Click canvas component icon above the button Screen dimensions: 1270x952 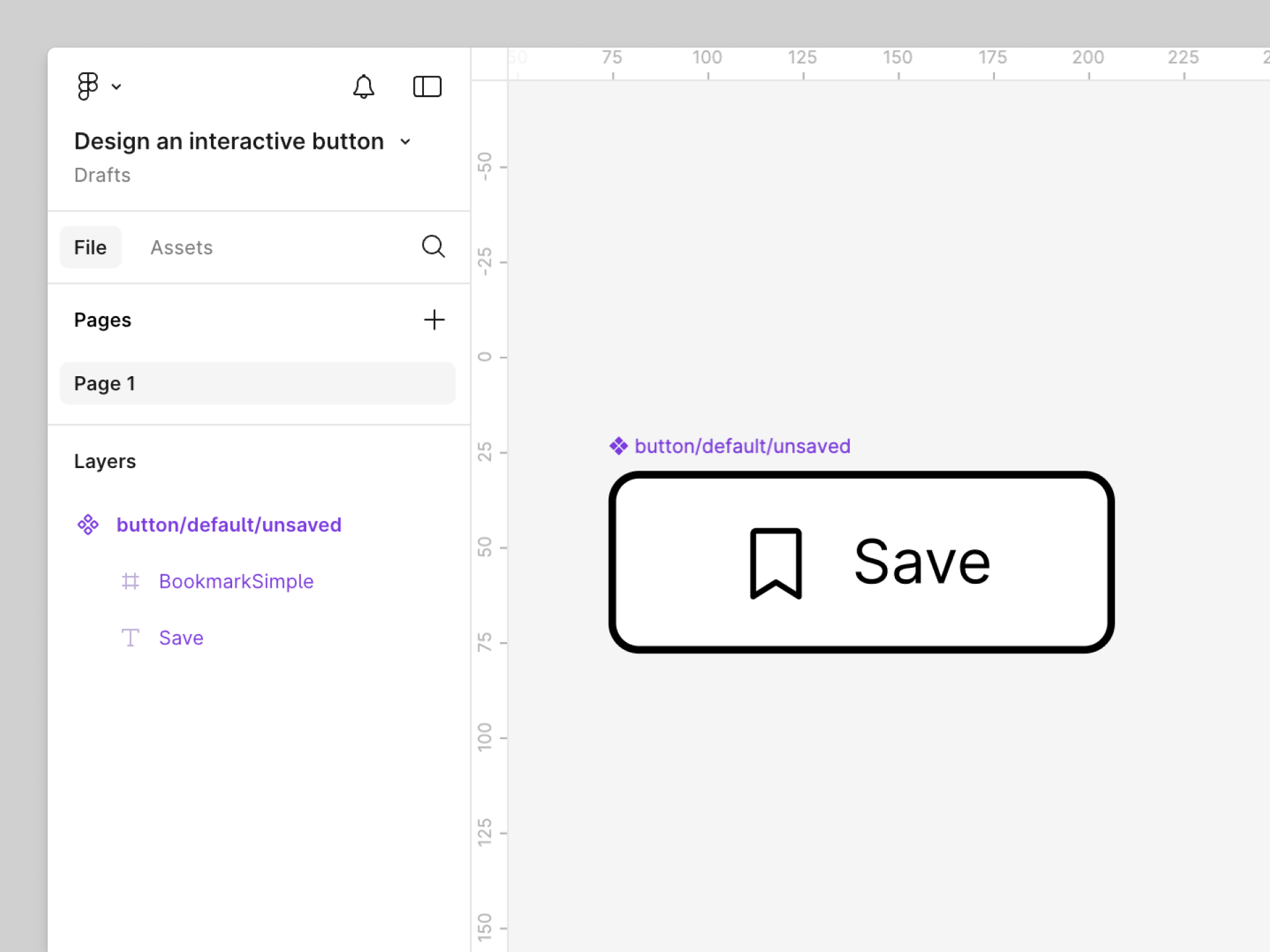tap(618, 446)
